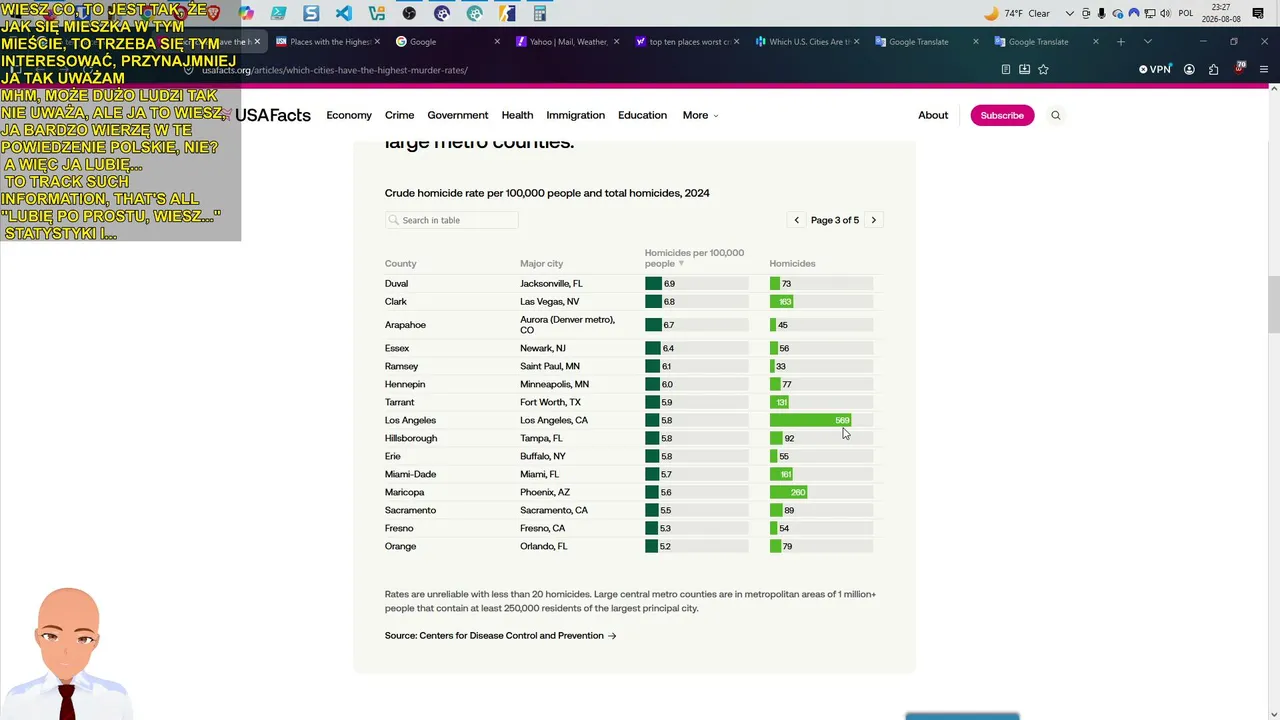Open the search magnifier icon in USAFacts header

point(1055,115)
